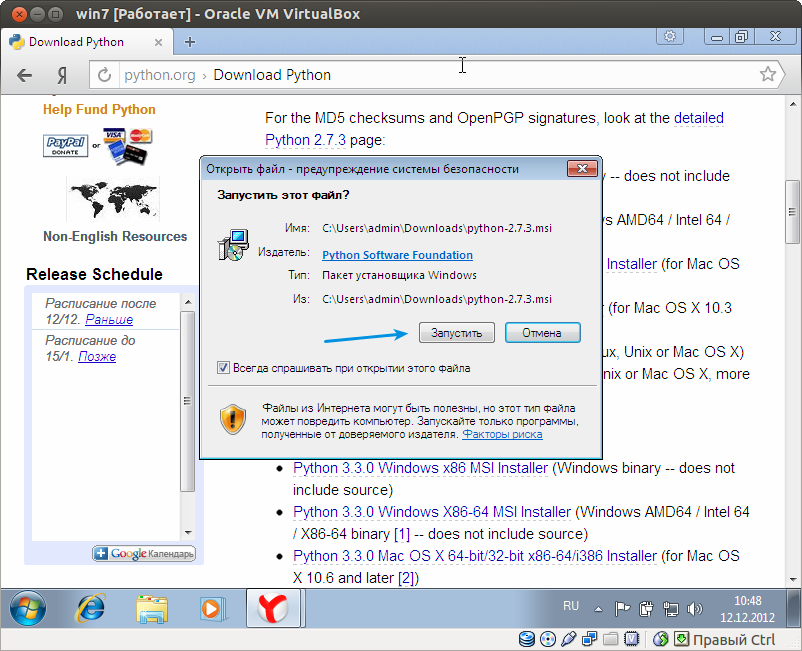Image resolution: width=802 pixels, height=651 pixels.
Task: Click the VirtualBox optical disc indicator
Action: 548,639
